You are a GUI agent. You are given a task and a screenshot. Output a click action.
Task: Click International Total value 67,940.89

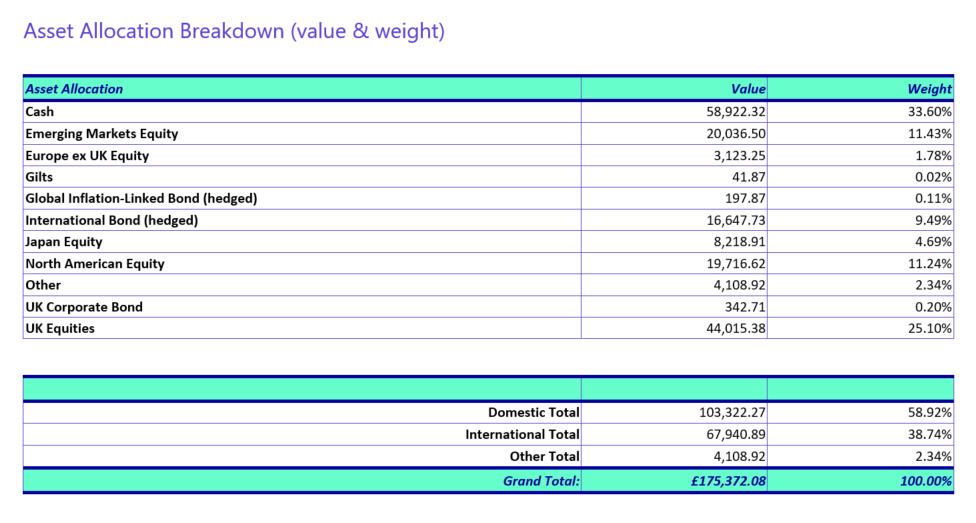728,434
